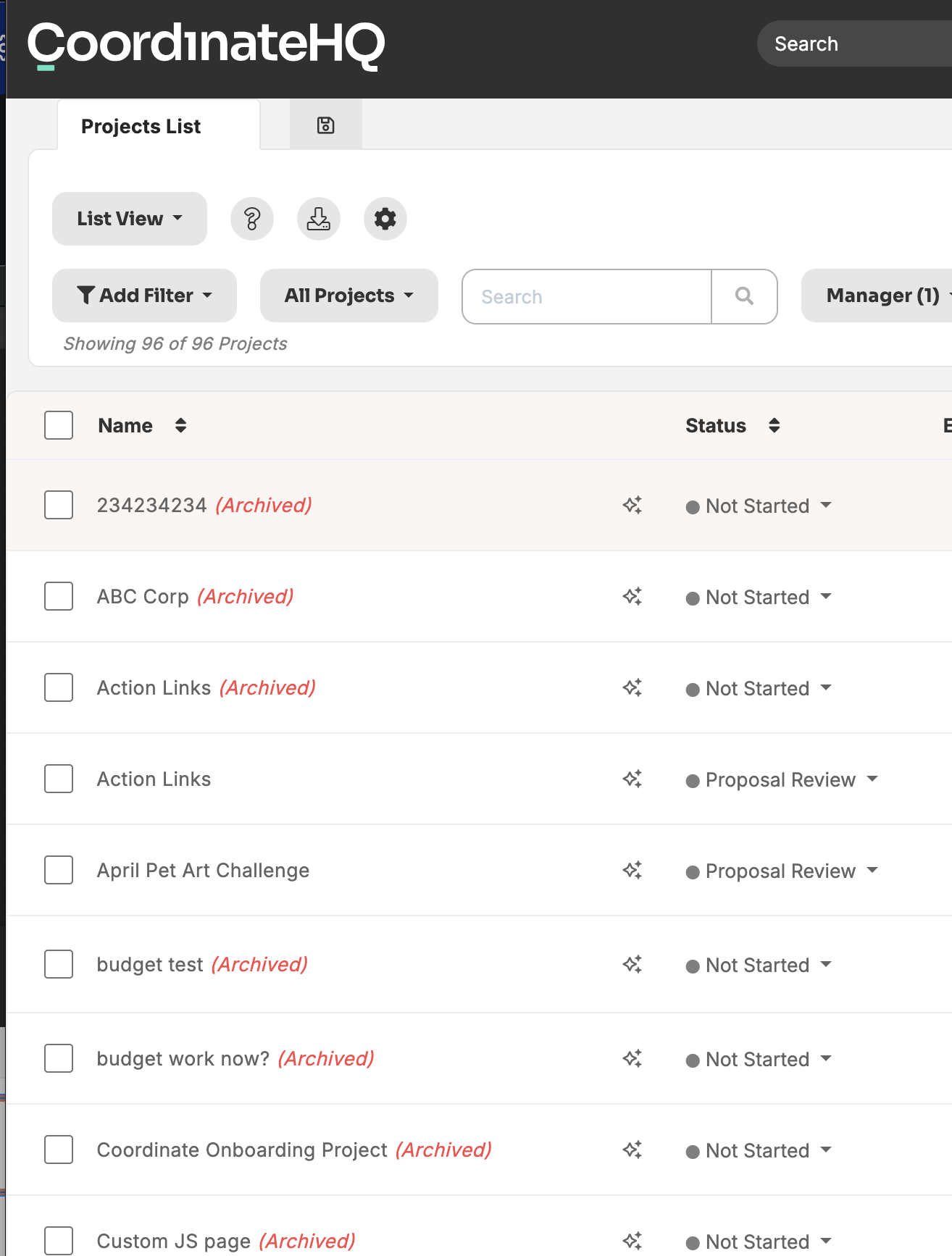952x1256 pixels.
Task: Sort by Name column arrows
Action: [180, 425]
